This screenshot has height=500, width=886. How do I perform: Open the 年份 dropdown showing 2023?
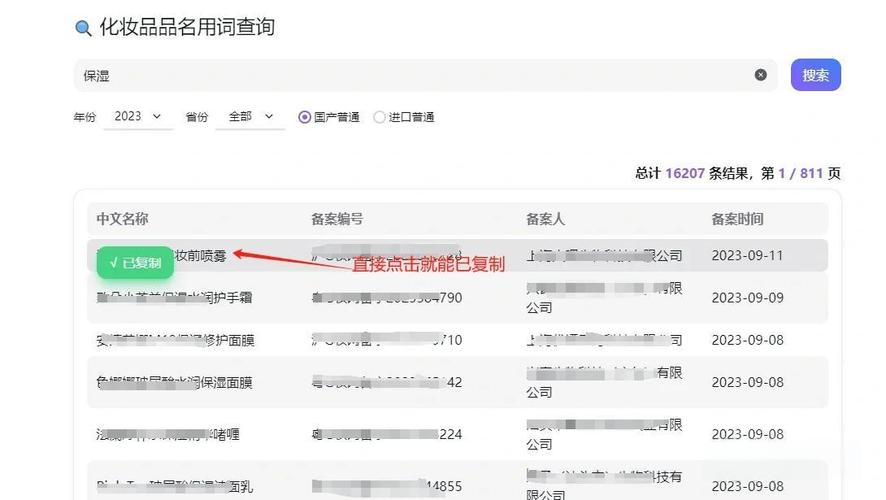coord(137,117)
